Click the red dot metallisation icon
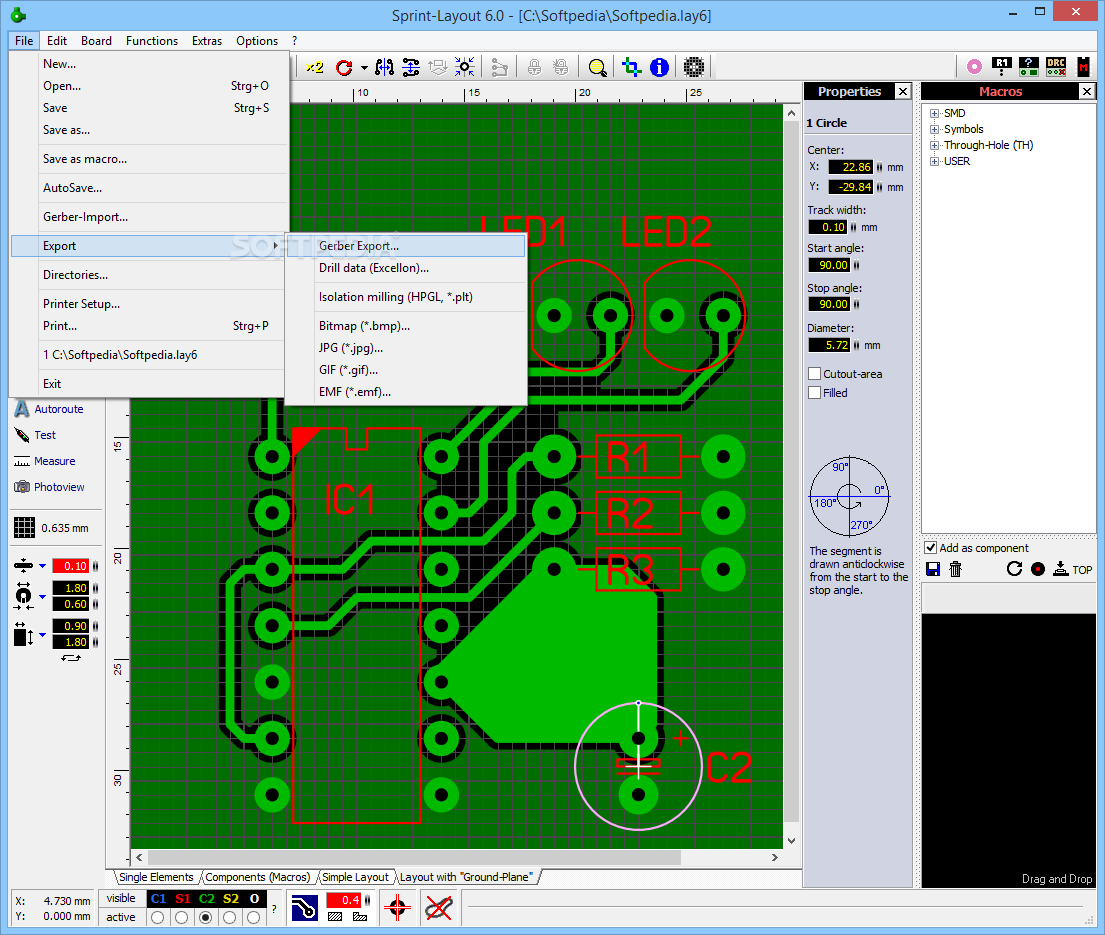1105x935 pixels. [x=1037, y=569]
